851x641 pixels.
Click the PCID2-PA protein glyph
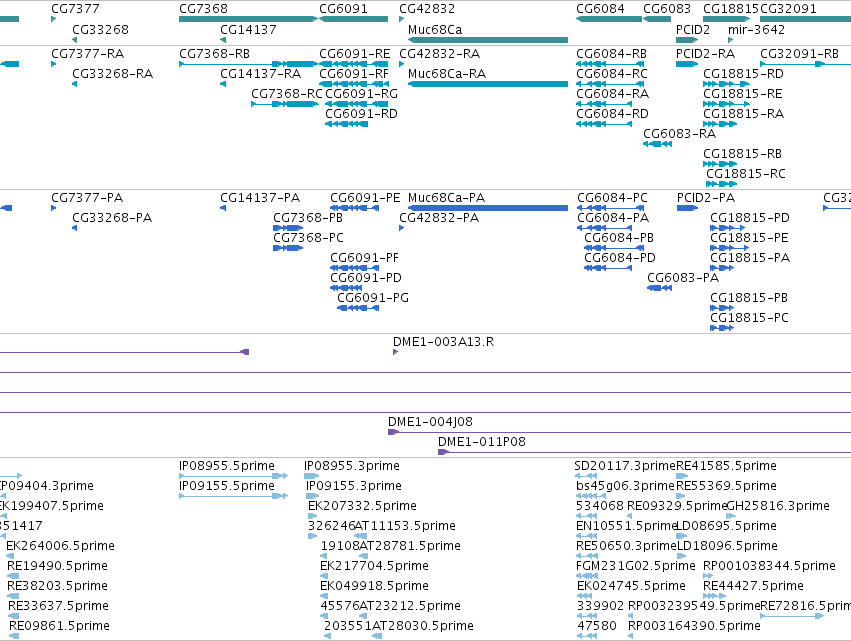(x=688, y=208)
